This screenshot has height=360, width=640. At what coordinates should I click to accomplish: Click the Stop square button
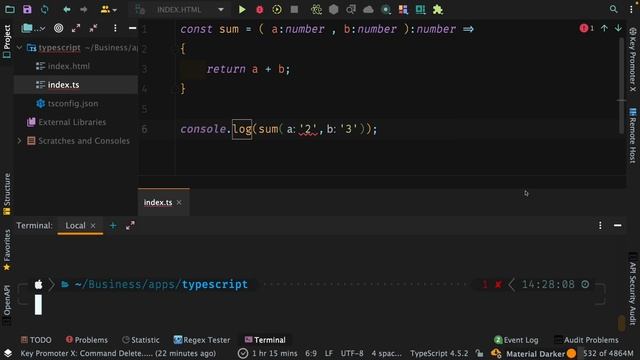(294, 9)
